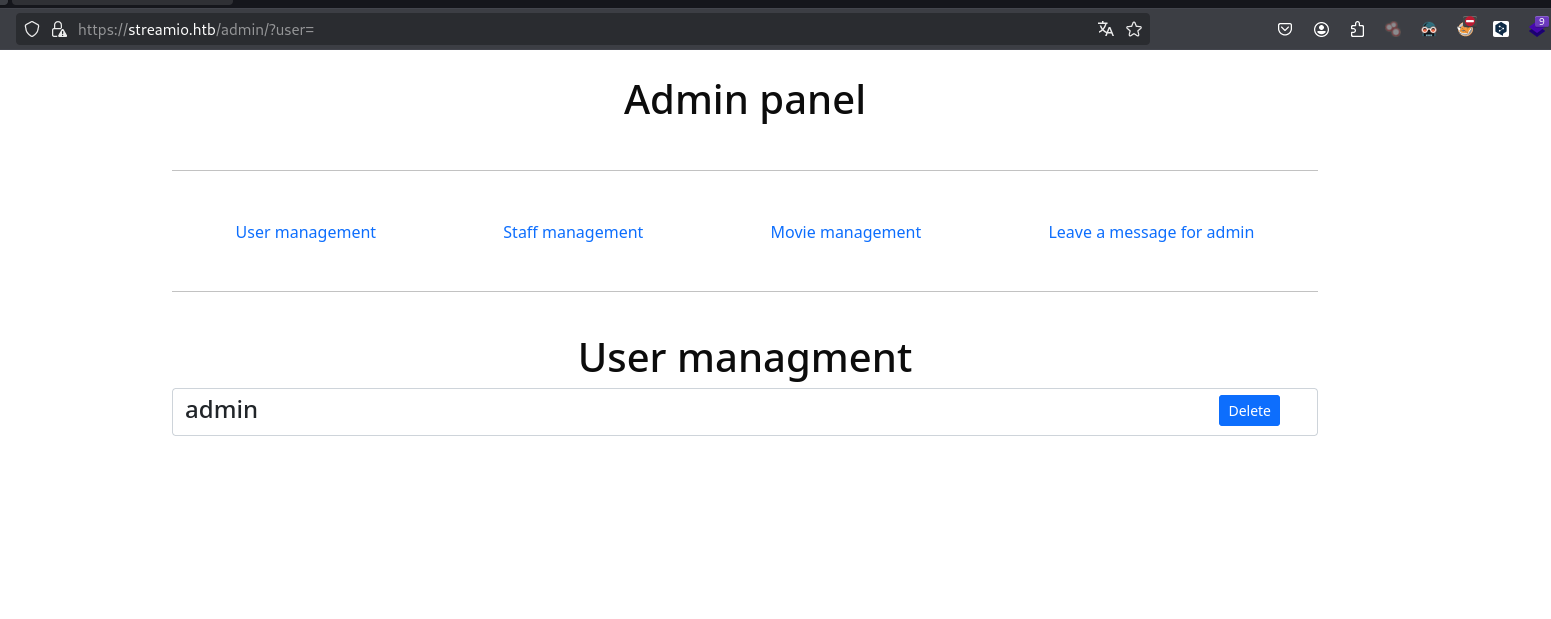Click the tracking protection shield icon

(x=32, y=30)
